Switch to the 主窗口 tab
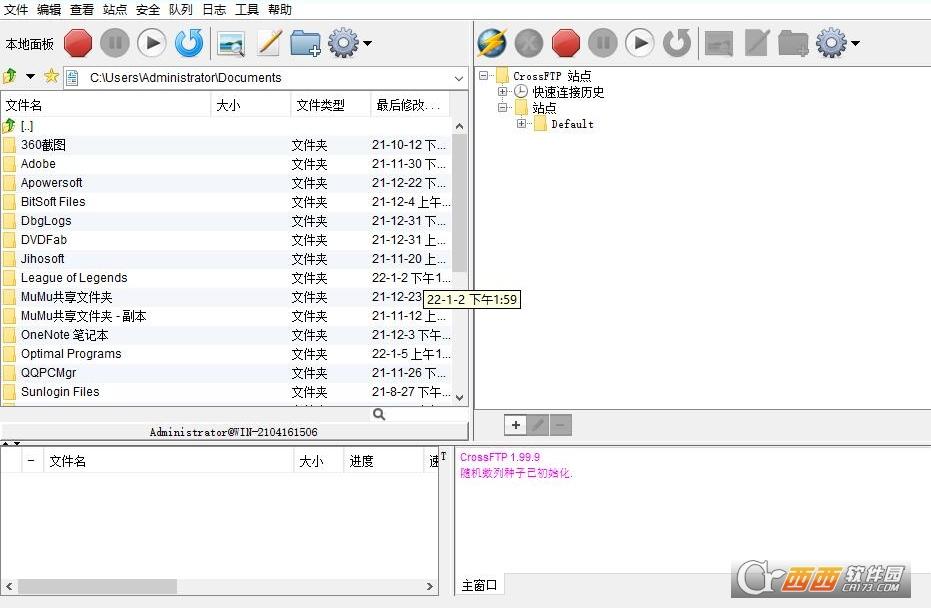 (479, 585)
